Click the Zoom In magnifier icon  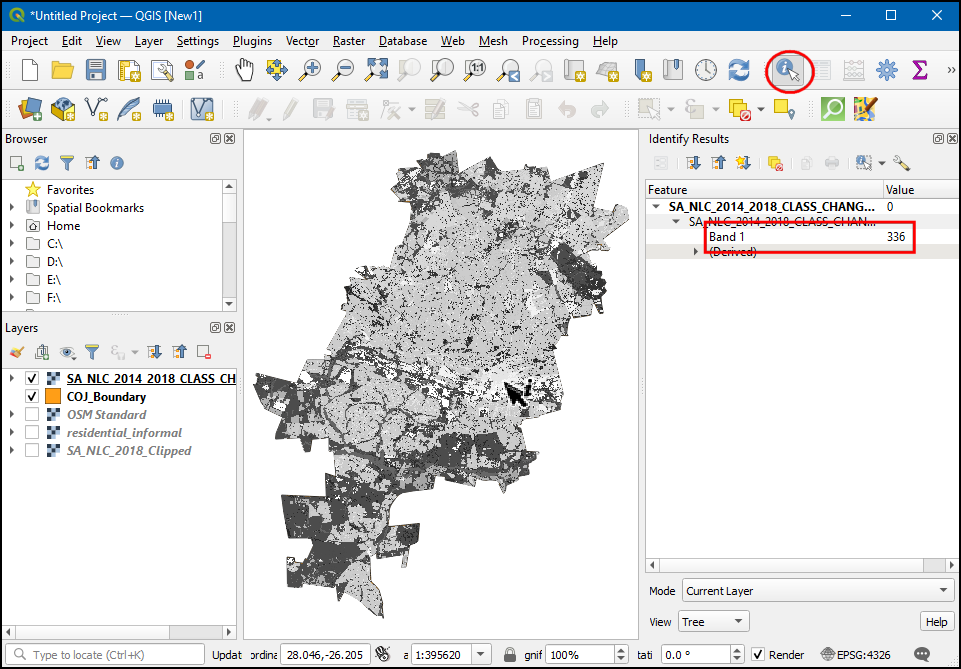pyautogui.click(x=311, y=70)
